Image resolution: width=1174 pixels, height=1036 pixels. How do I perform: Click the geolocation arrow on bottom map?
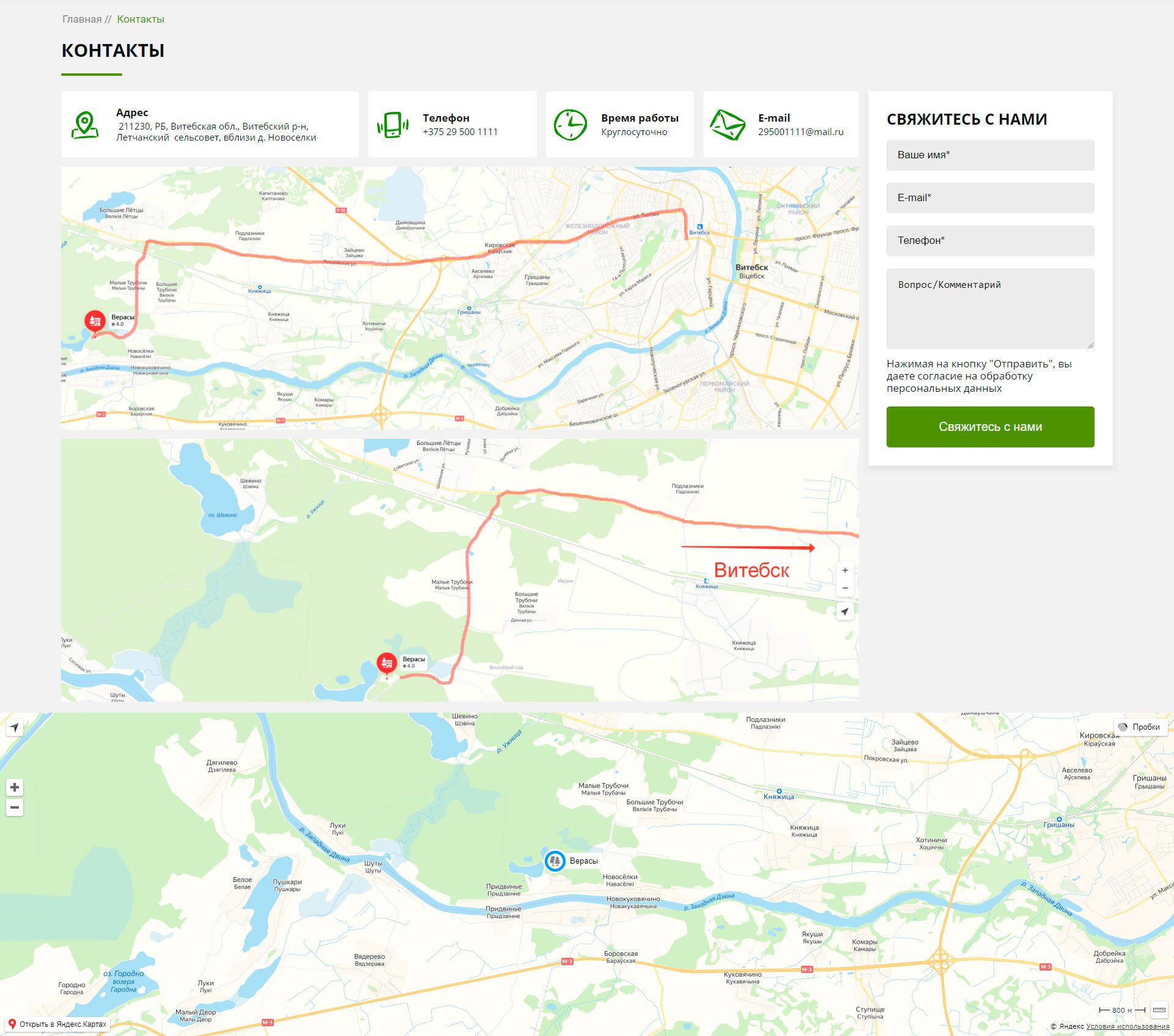[15, 727]
